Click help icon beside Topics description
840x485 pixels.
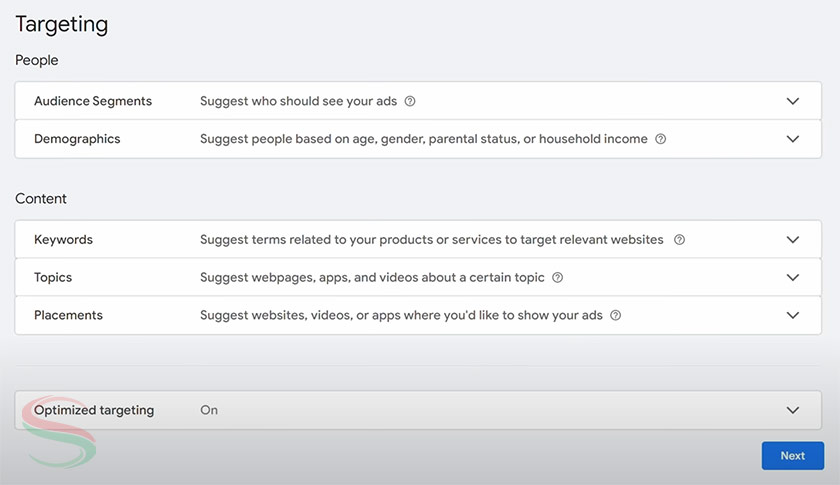pyautogui.click(x=557, y=278)
